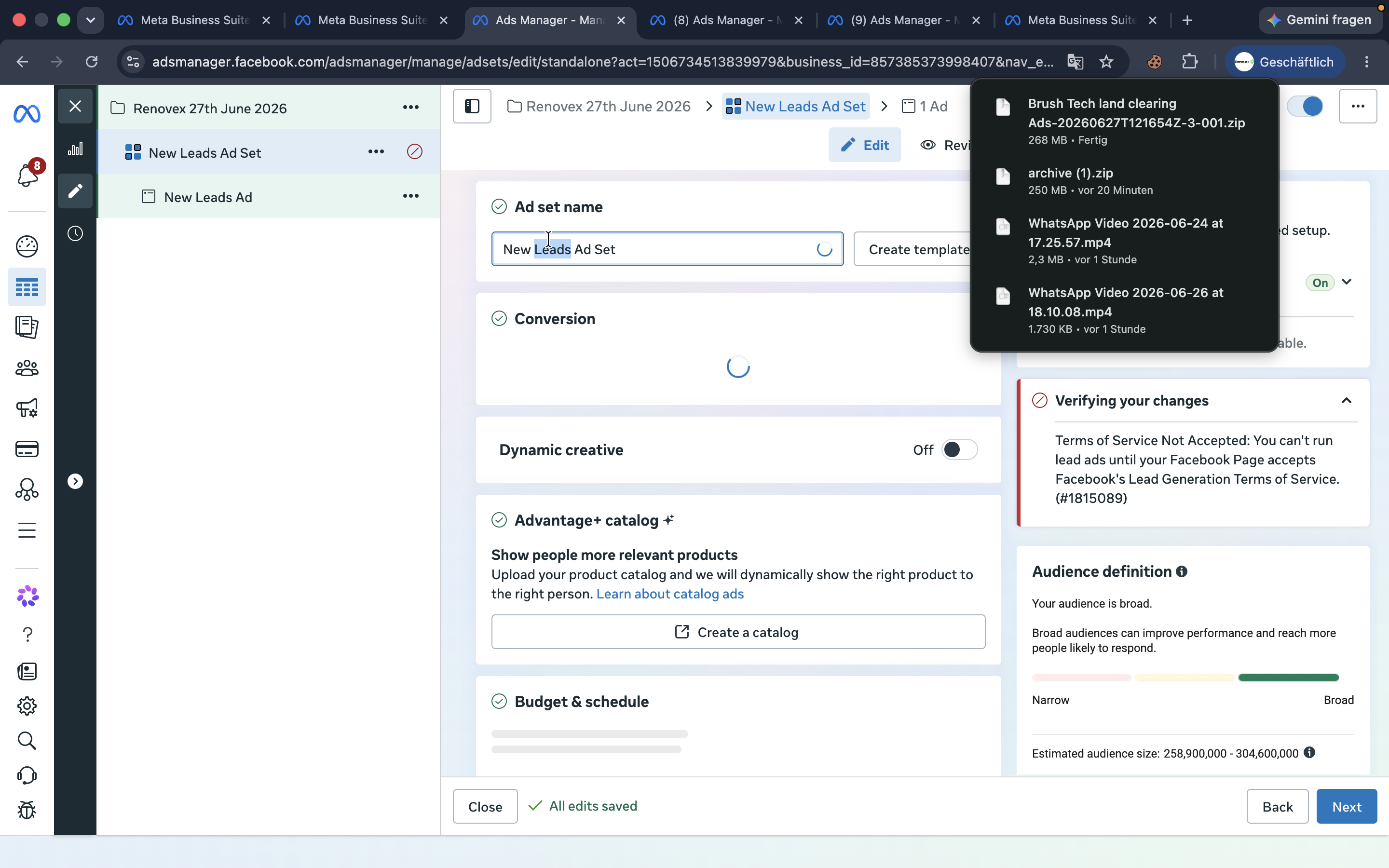Open Learn about catalog ads link
Screen dimensions: 1389x868
[670, 594]
